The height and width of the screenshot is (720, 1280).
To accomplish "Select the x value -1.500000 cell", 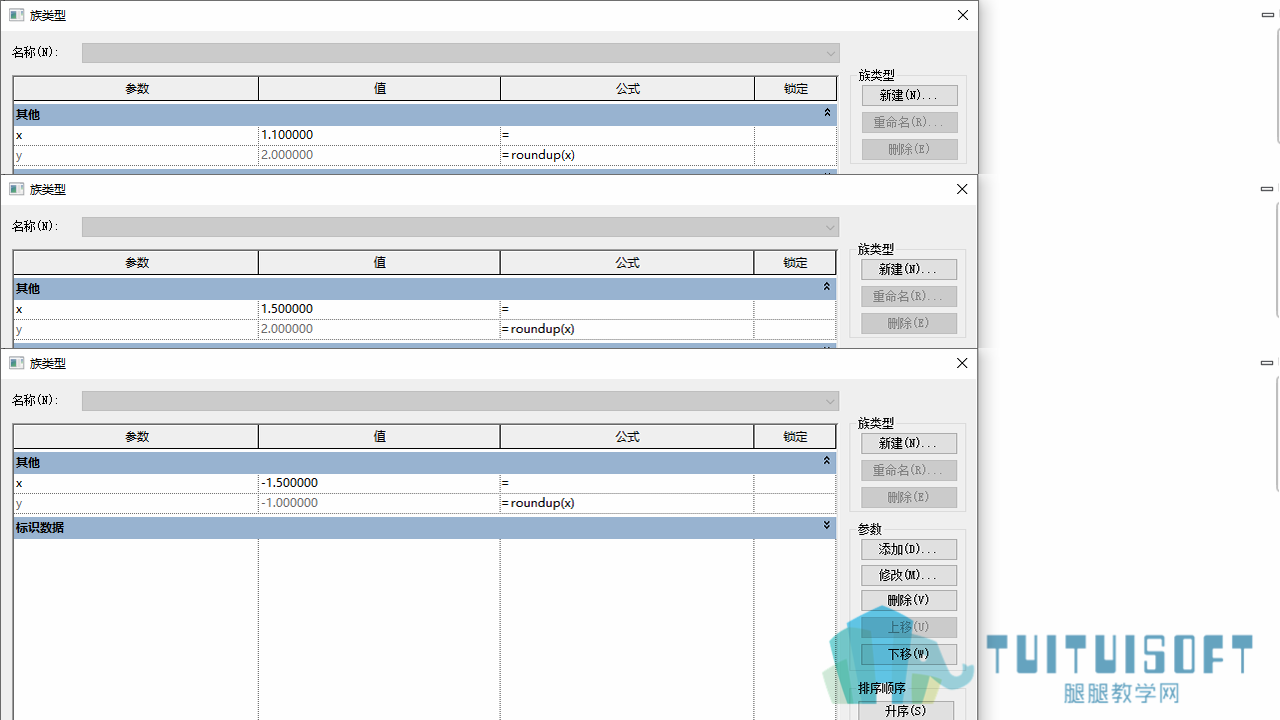I will 379,483.
